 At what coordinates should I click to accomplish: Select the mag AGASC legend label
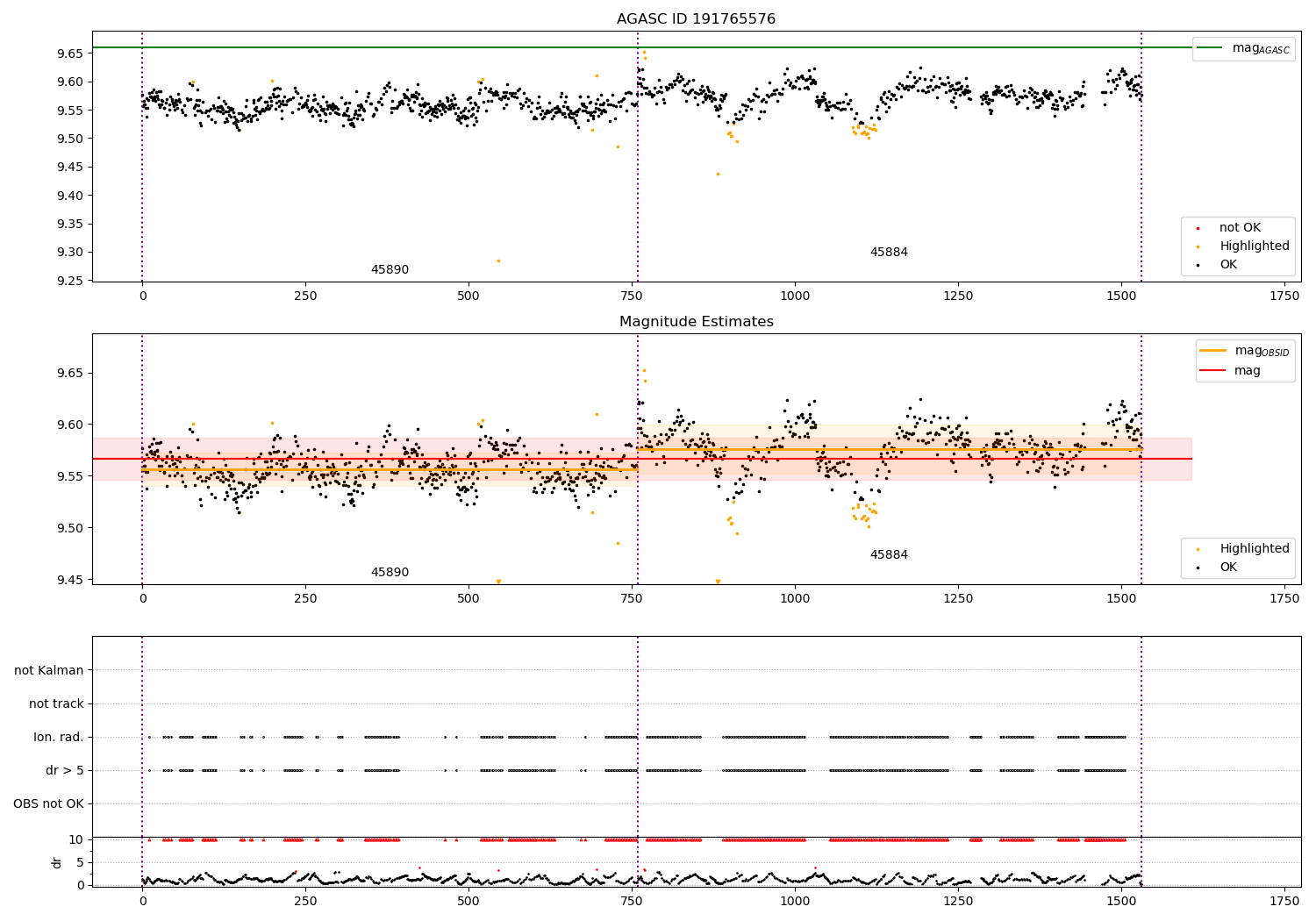click(1261, 48)
